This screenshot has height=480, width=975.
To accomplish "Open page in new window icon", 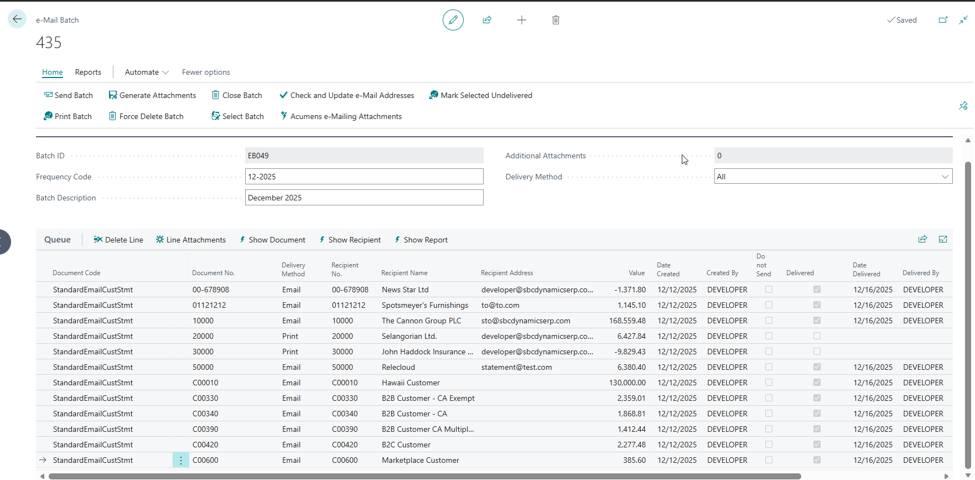I will (943, 20).
